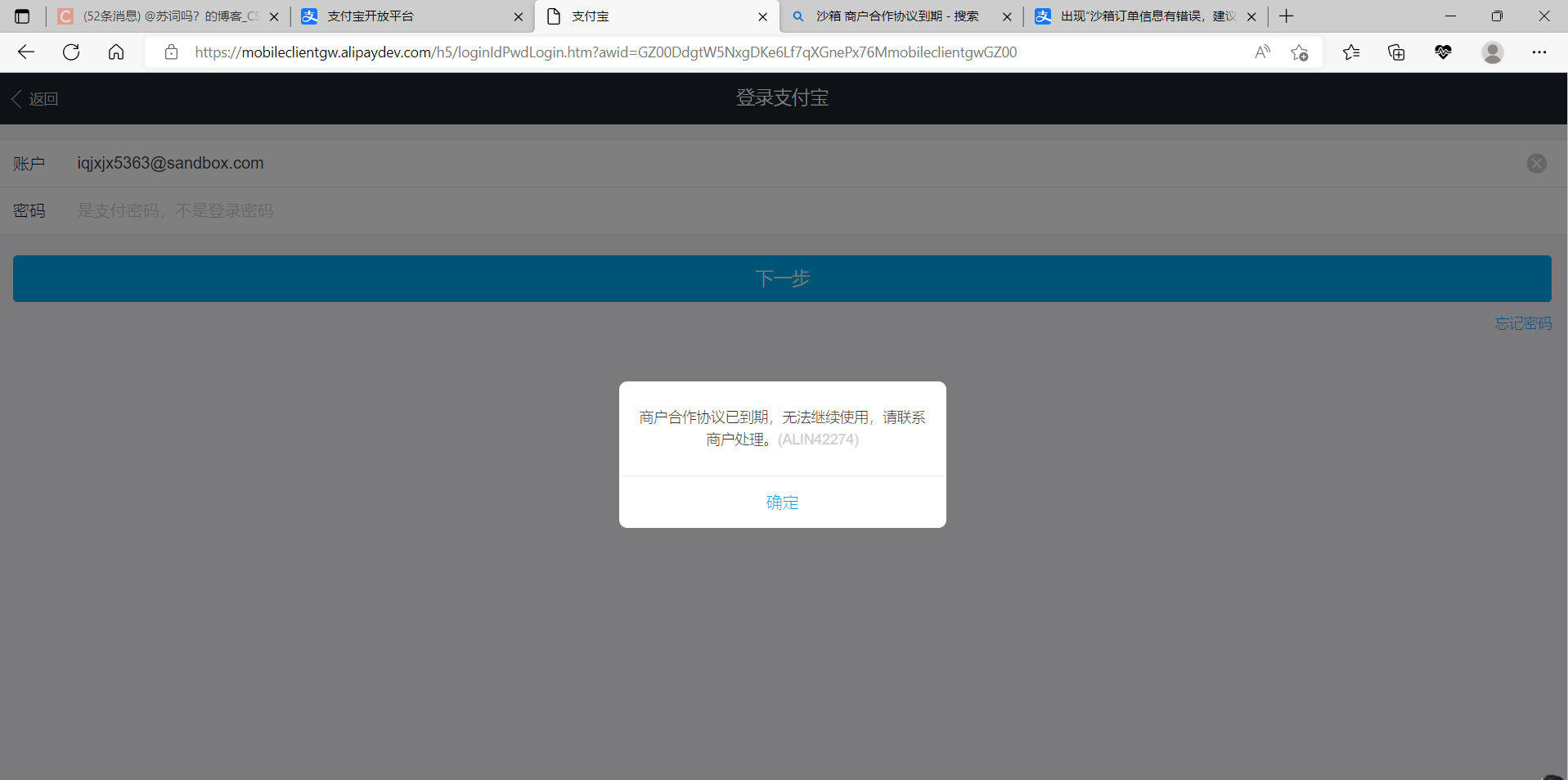Close the active 支付宝 tab

point(763,16)
